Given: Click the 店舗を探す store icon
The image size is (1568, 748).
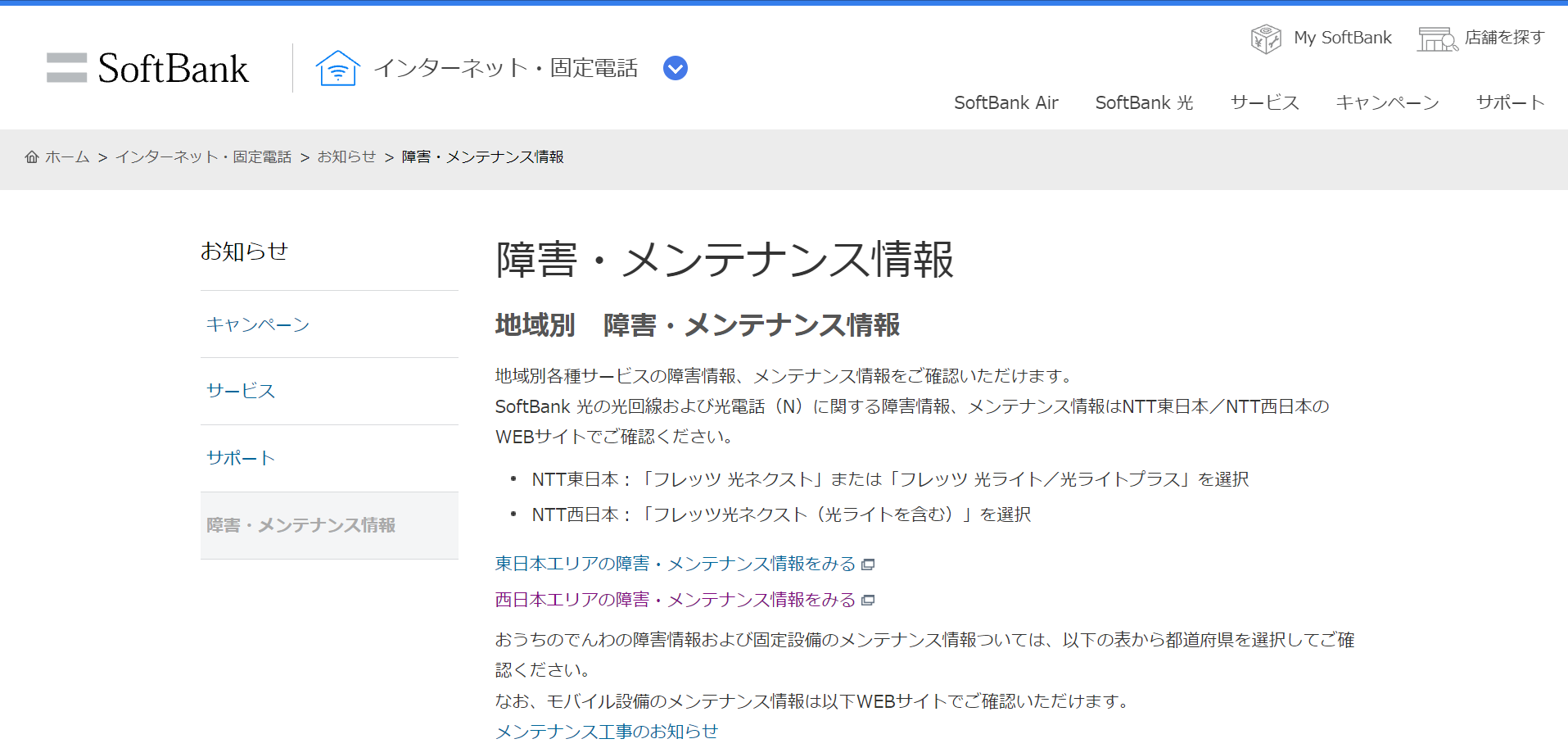Looking at the screenshot, I should 1436,37.
